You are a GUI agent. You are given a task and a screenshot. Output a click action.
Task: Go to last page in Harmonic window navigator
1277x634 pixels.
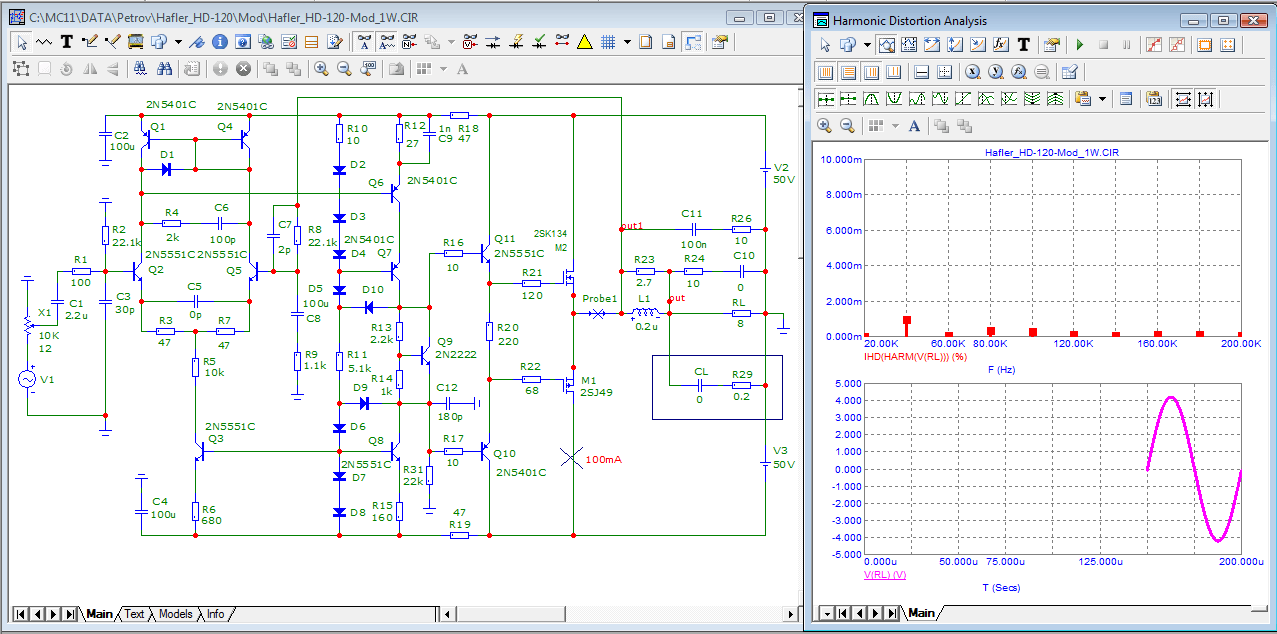click(892, 612)
